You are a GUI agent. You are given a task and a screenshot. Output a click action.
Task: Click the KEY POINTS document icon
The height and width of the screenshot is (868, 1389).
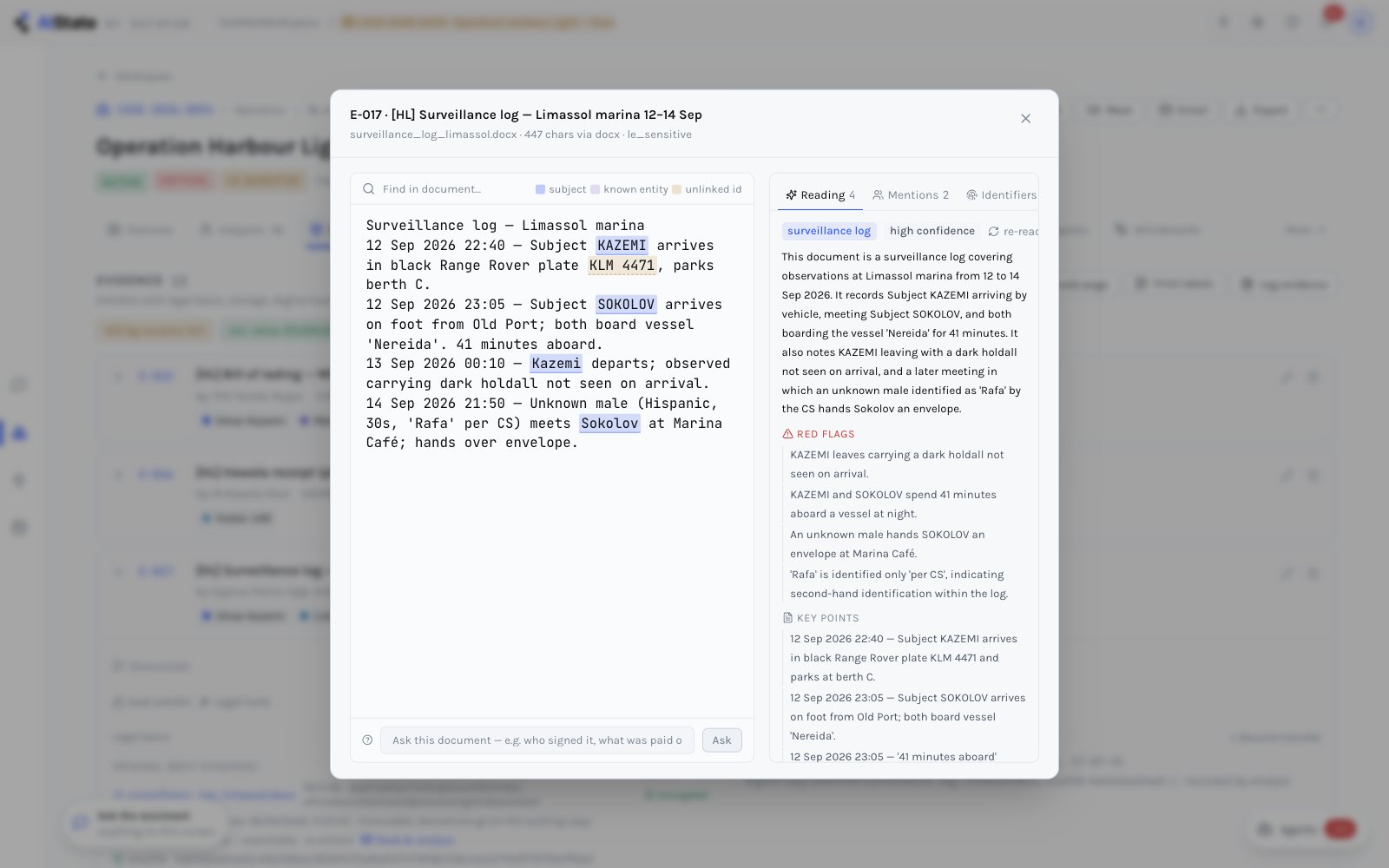coord(787,618)
